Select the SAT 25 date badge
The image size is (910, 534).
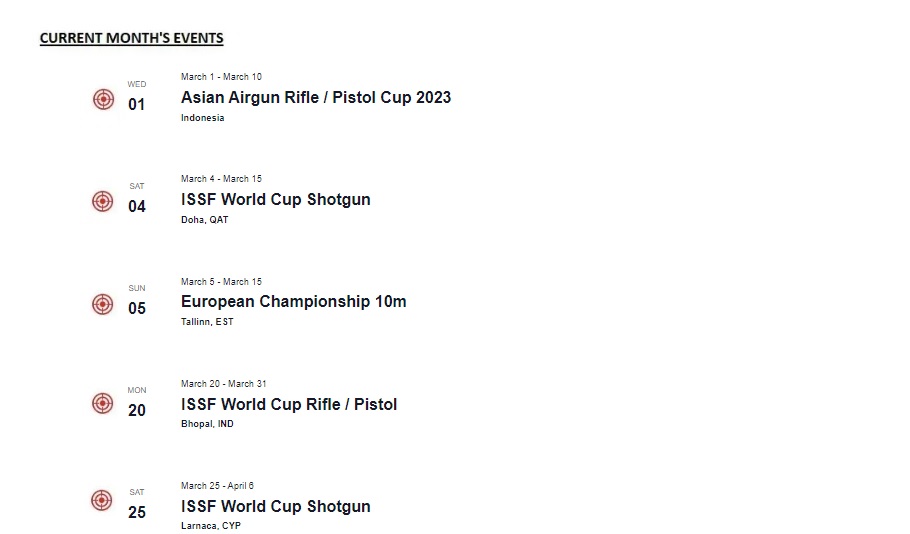point(137,506)
